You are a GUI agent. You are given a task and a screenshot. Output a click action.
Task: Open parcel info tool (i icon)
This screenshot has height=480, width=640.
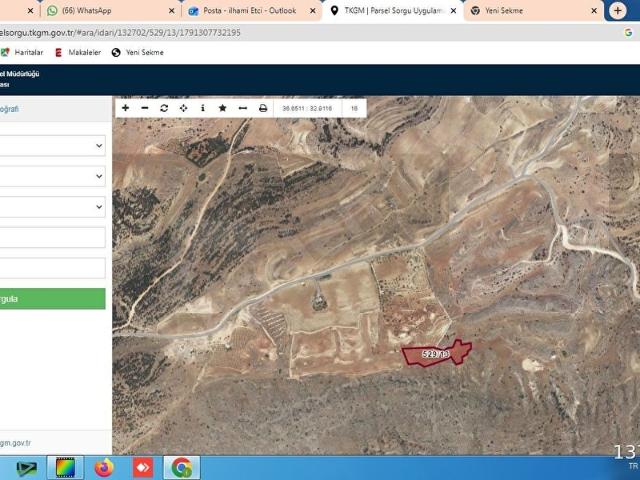click(203, 108)
